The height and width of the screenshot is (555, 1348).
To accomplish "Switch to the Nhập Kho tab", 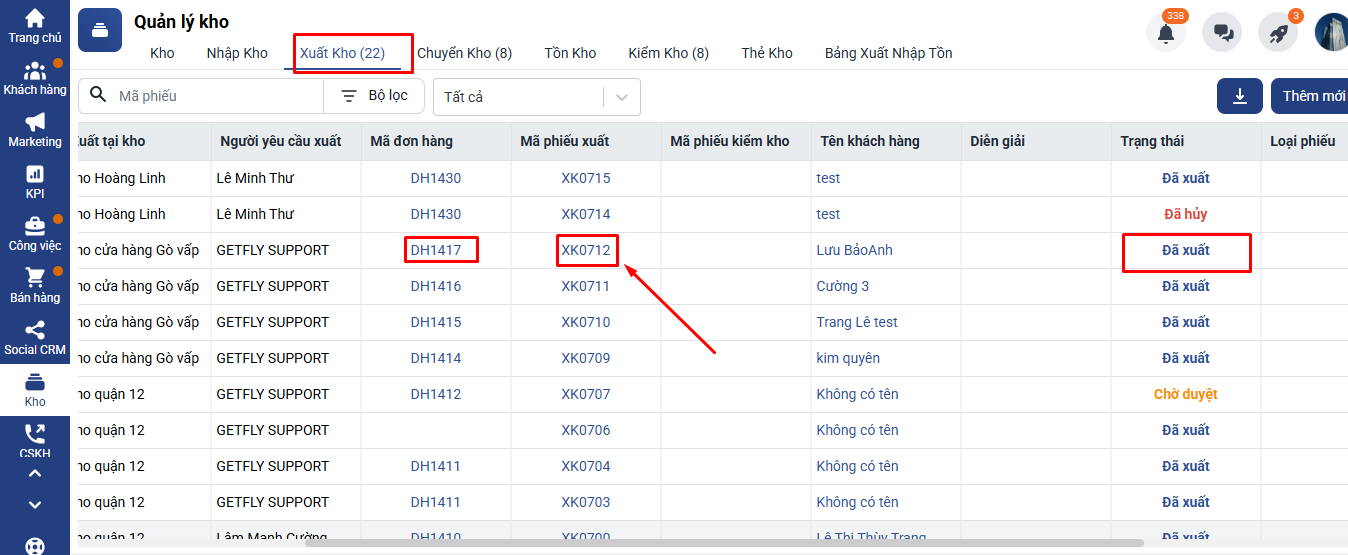I will pyautogui.click(x=237, y=53).
